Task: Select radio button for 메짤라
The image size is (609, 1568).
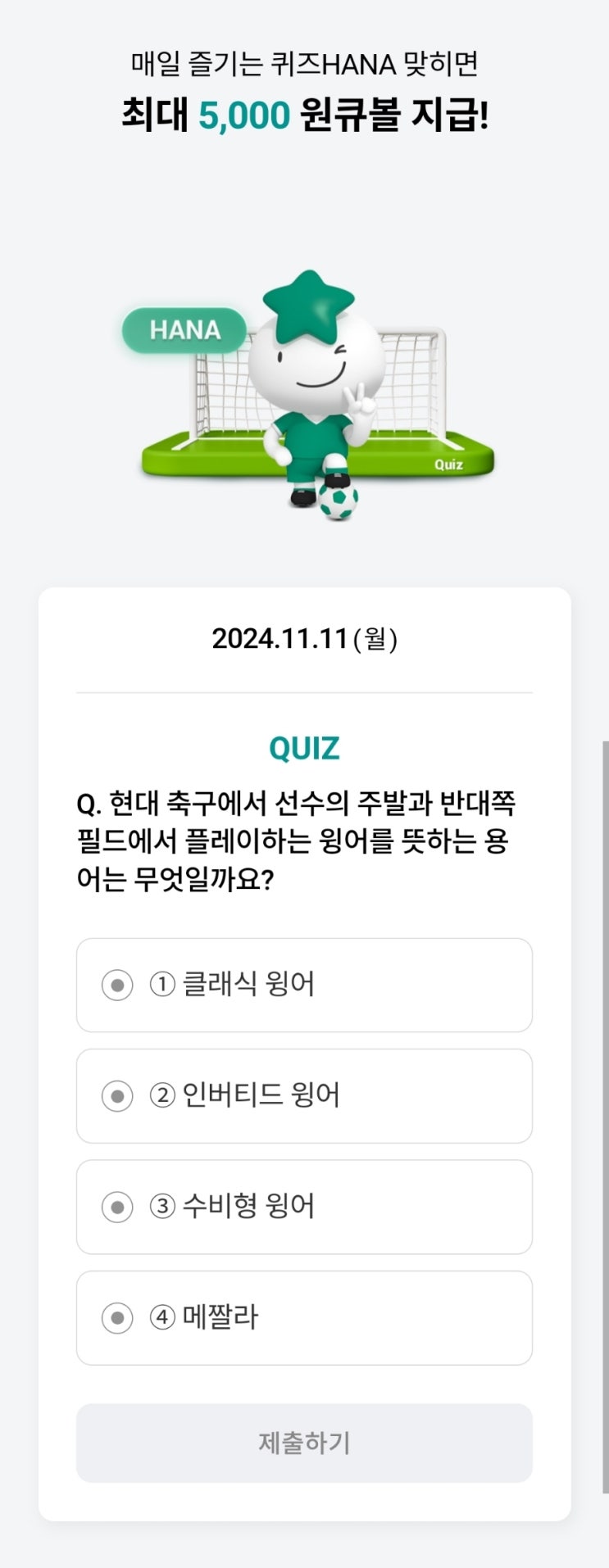Action: 117,1318
